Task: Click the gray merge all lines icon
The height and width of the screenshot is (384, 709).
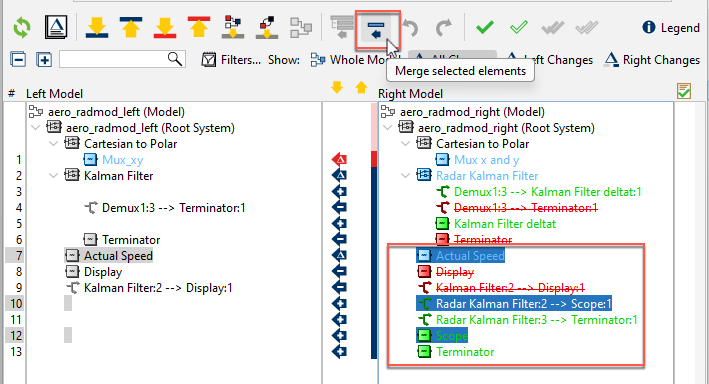Action: (342, 27)
